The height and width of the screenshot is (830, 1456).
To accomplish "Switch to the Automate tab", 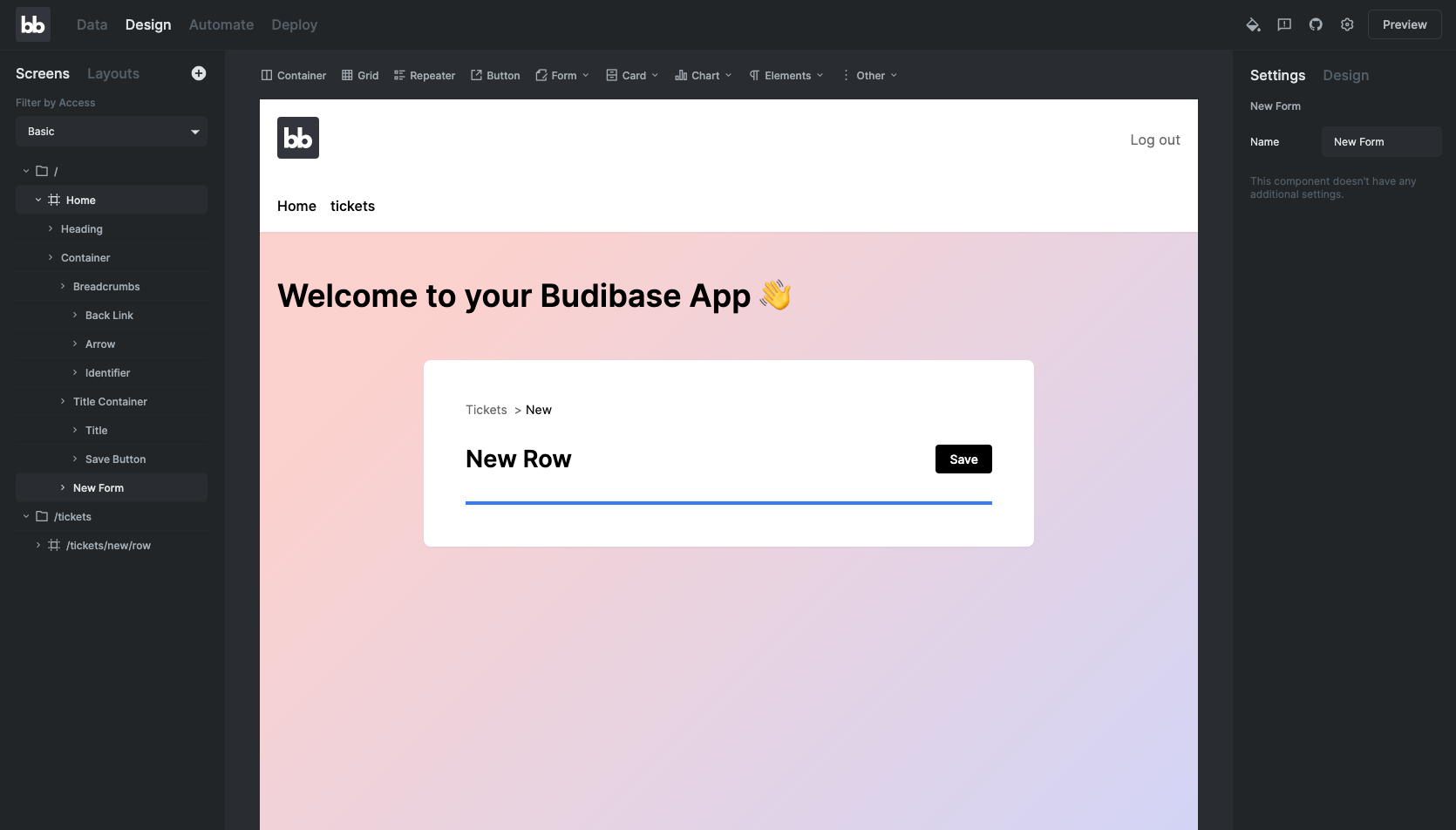I will click(x=221, y=24).
